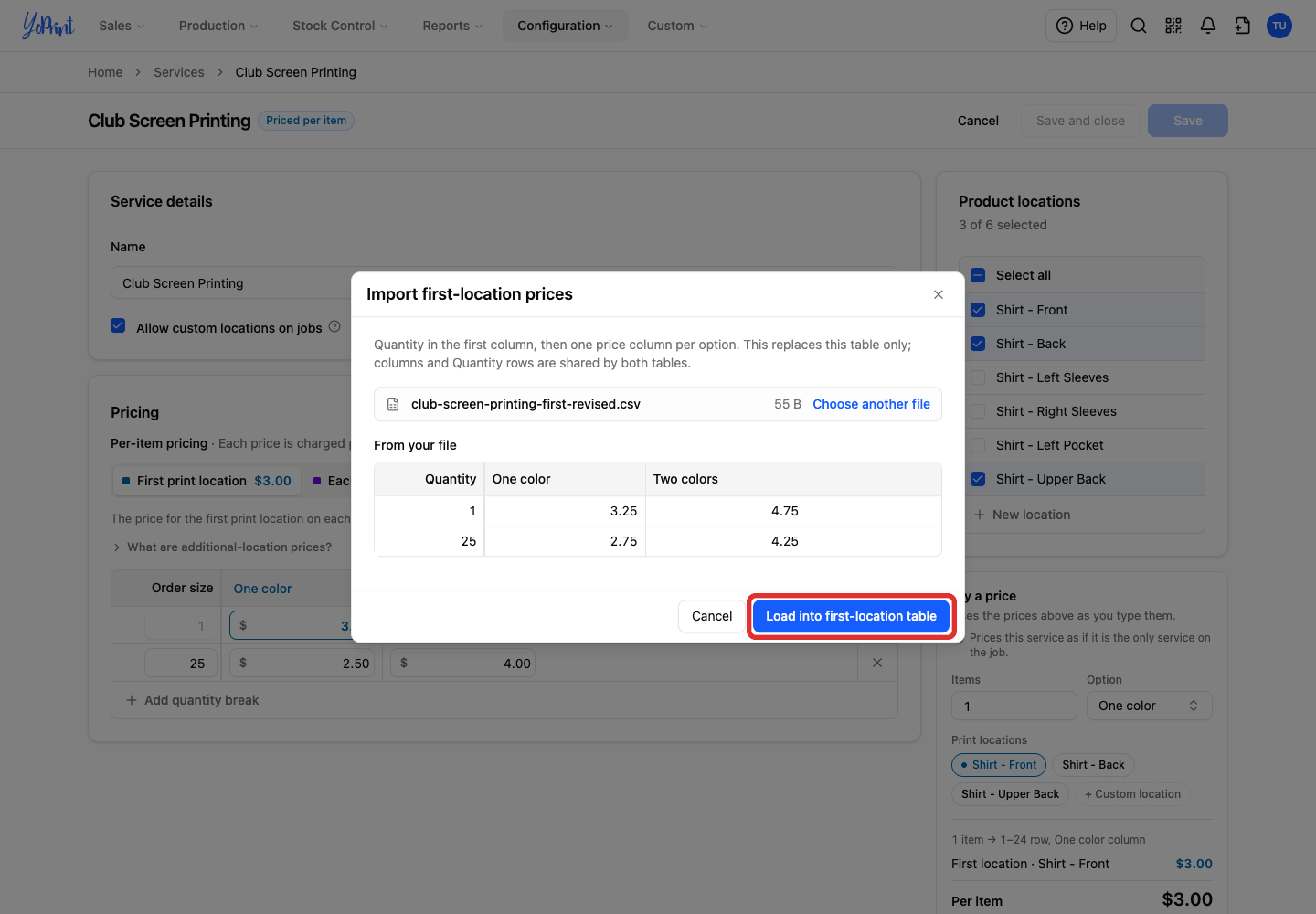Open the Custom menu
1316x914 pixels.
point(677,26)
